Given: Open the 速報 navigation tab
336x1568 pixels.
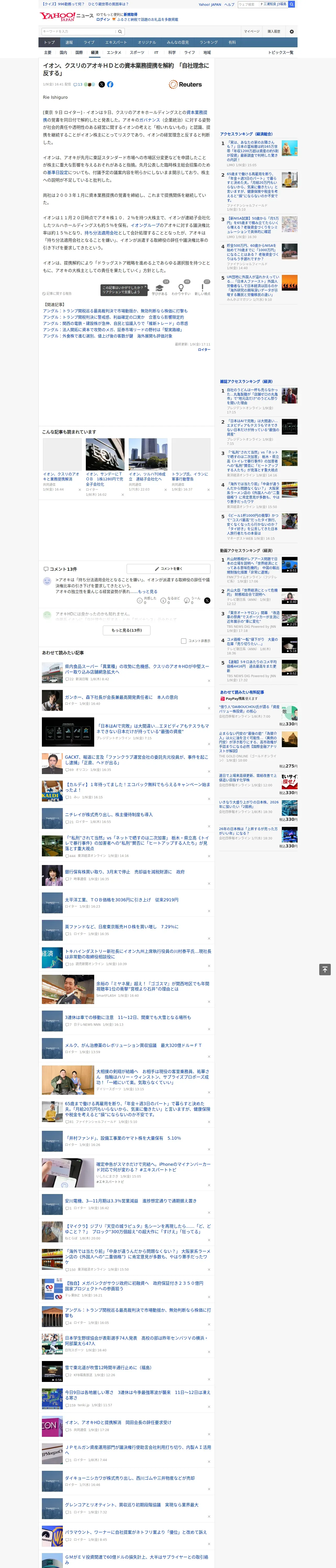Looking at the screenshot, I should [x=69, y=43].
